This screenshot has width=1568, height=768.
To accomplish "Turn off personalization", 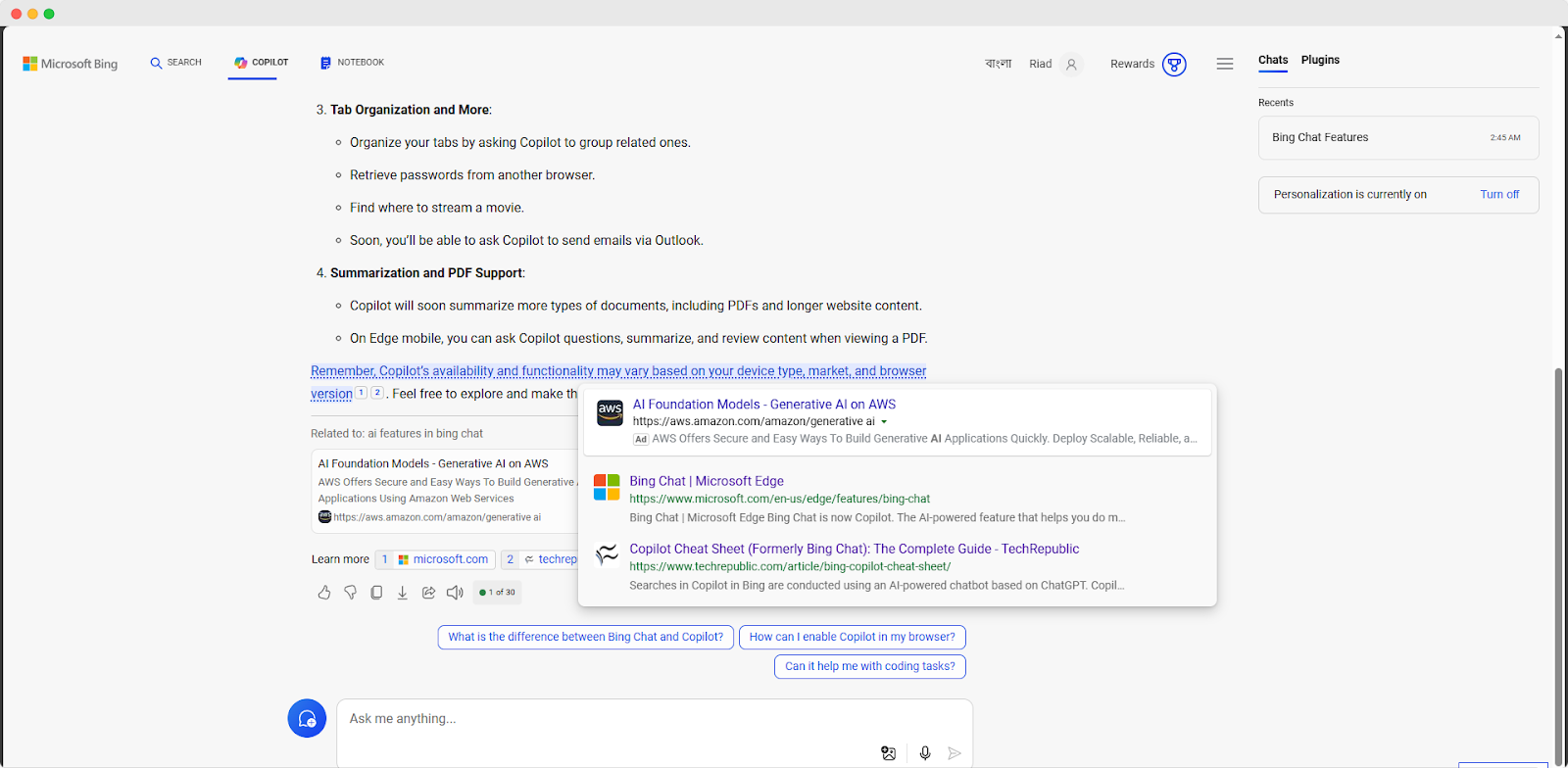I will (x=1499, y=195).
